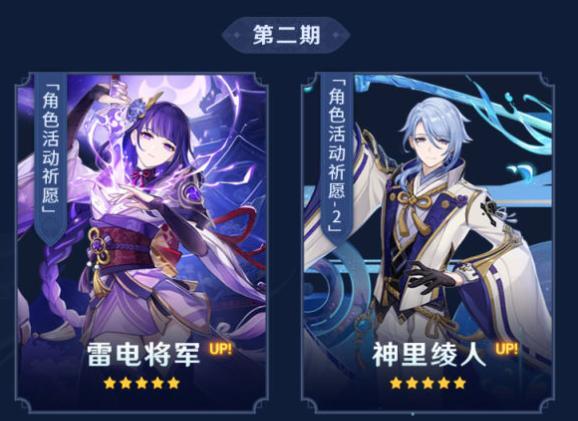578x421 pixels.
Task: Click the last star under 神里绫人
Action: (x=460, y=383)
